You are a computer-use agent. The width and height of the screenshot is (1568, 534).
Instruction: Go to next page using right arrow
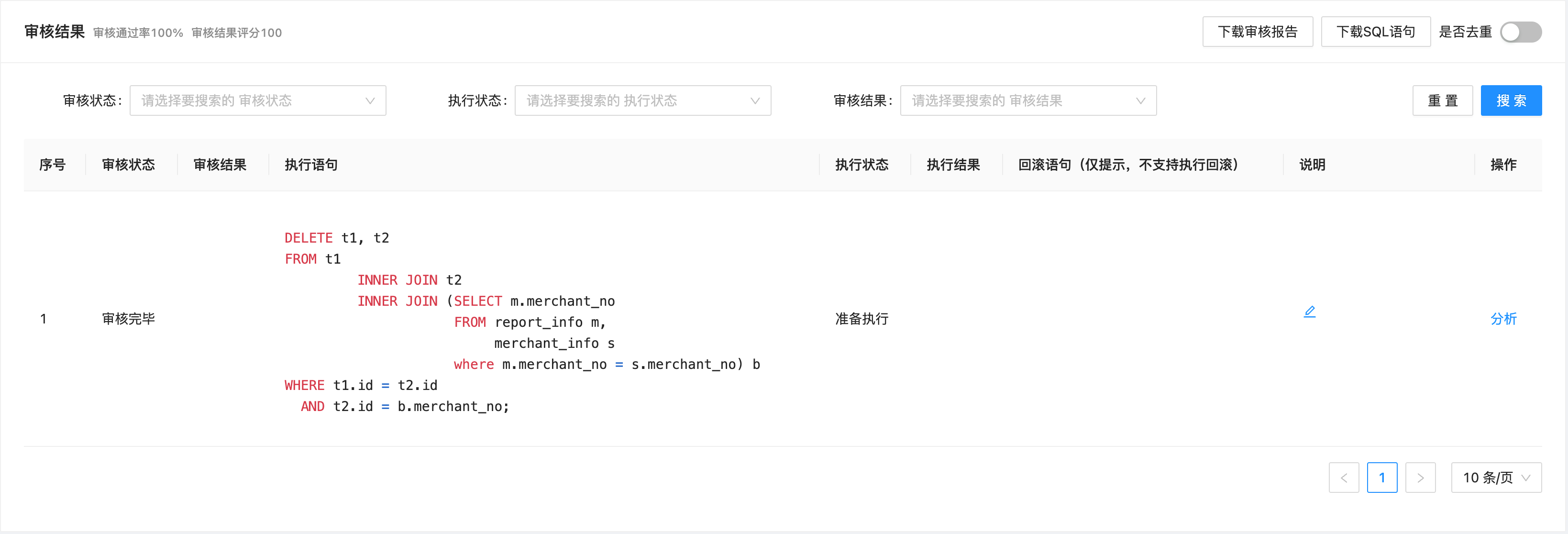(x=1421, y=478)
